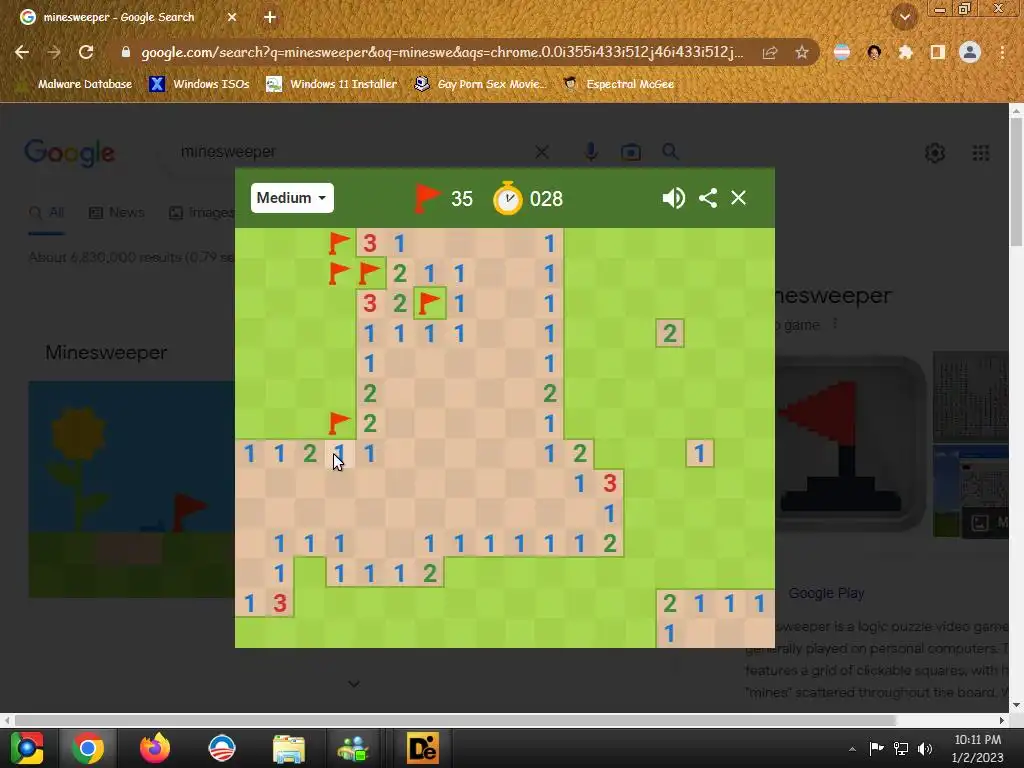This screenshot has height=768, width=1024.
Task: Open the Chrome profile avatar
Action: (x=970, y=52)
